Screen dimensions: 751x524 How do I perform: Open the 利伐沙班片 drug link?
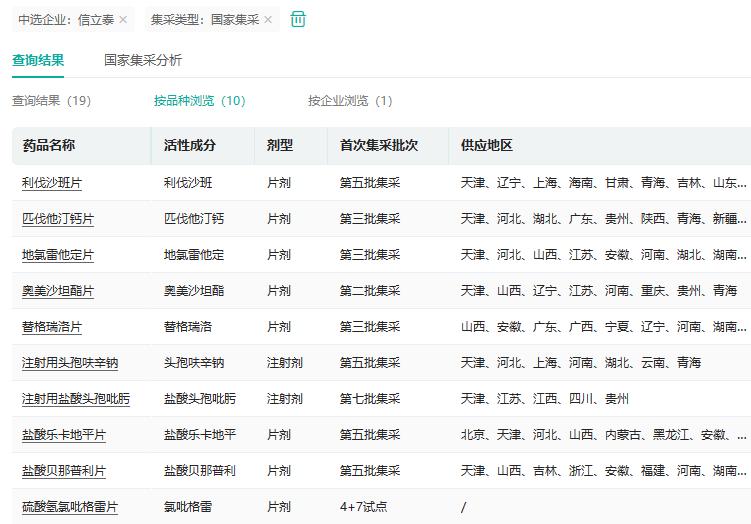click(52, 183)
